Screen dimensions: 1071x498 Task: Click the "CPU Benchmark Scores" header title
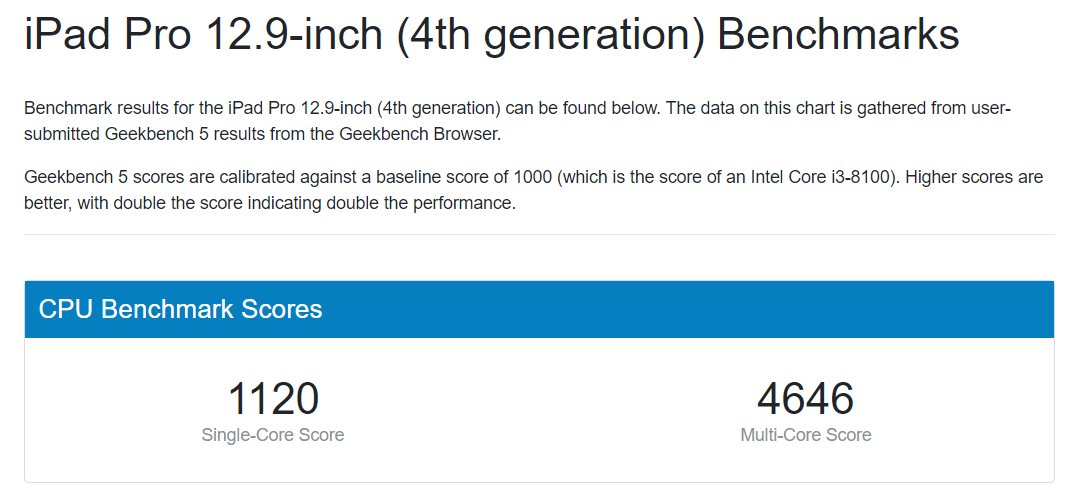180,309
